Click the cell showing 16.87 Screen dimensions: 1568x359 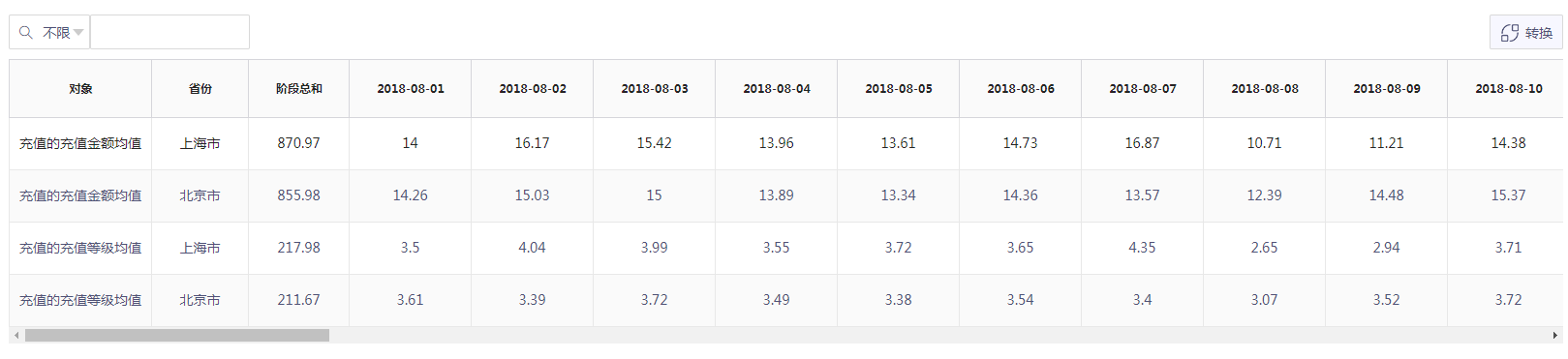coord(1143,143)
